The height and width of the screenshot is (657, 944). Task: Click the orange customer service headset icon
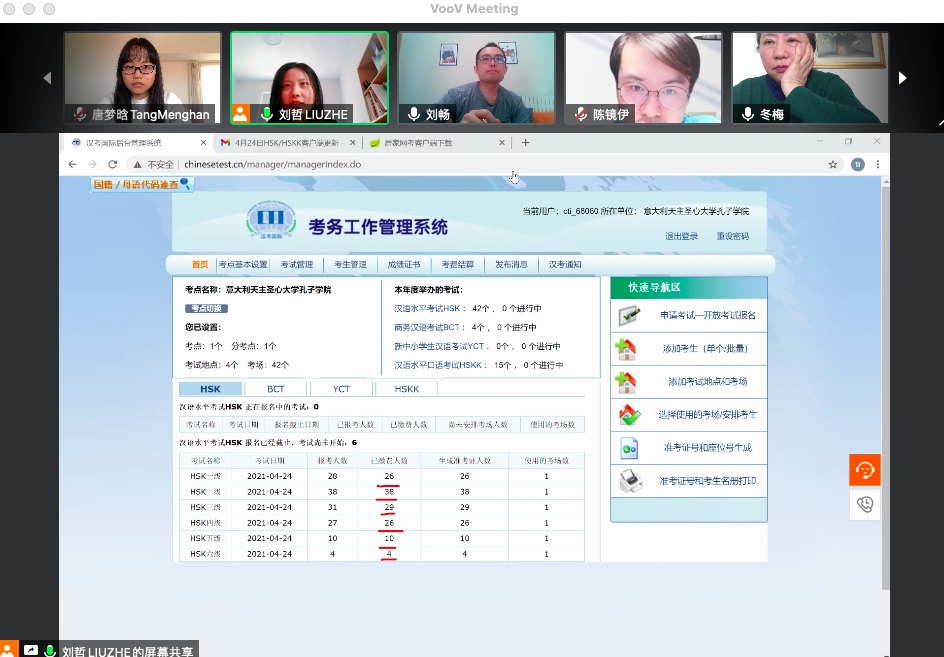tap(865, 469)
